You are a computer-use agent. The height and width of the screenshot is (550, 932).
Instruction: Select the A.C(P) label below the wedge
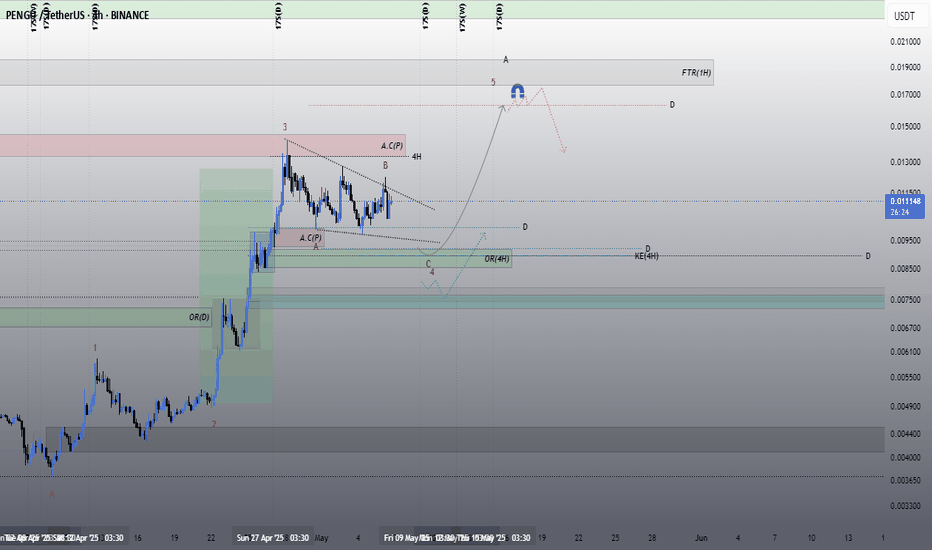[310, 238]
